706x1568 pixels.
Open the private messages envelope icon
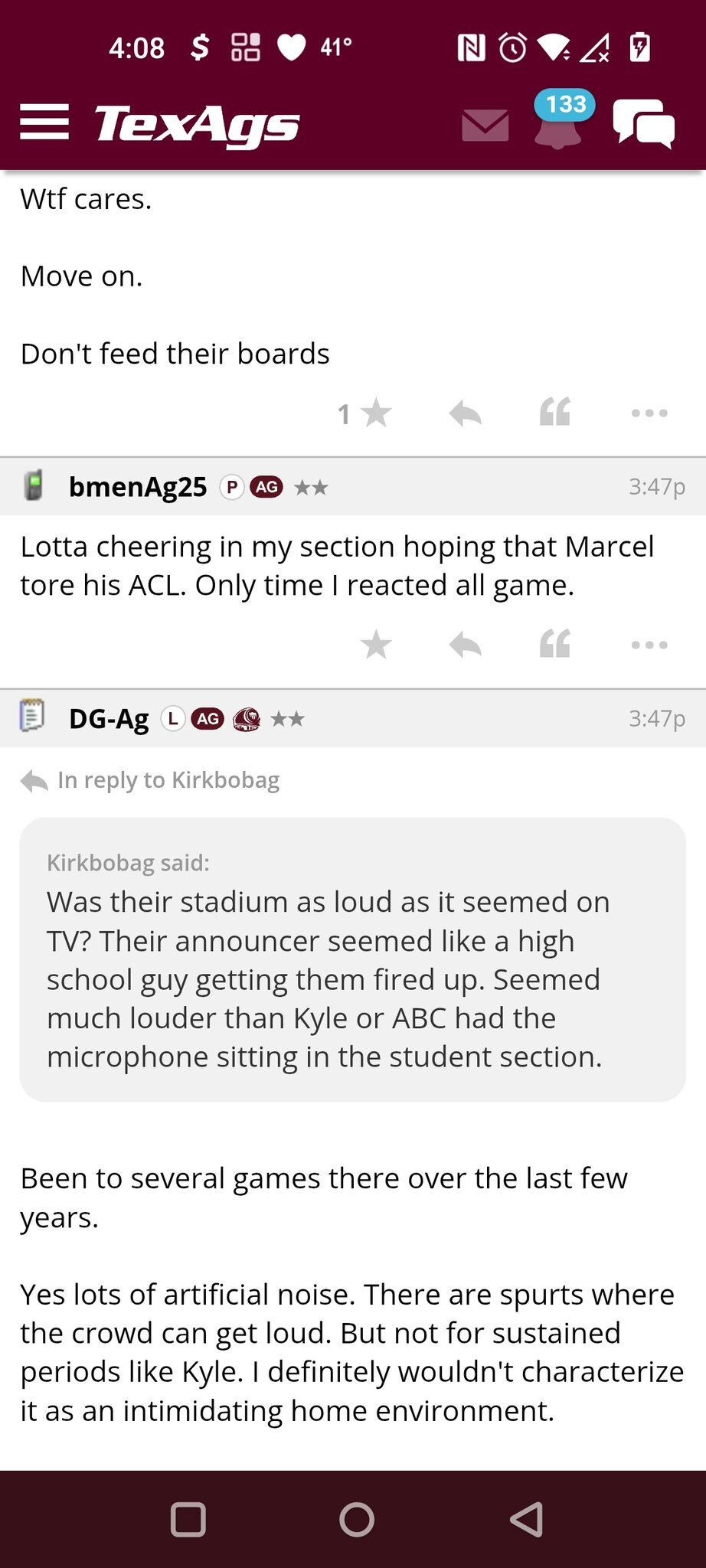pyautogui.click(x=485, y=126)
